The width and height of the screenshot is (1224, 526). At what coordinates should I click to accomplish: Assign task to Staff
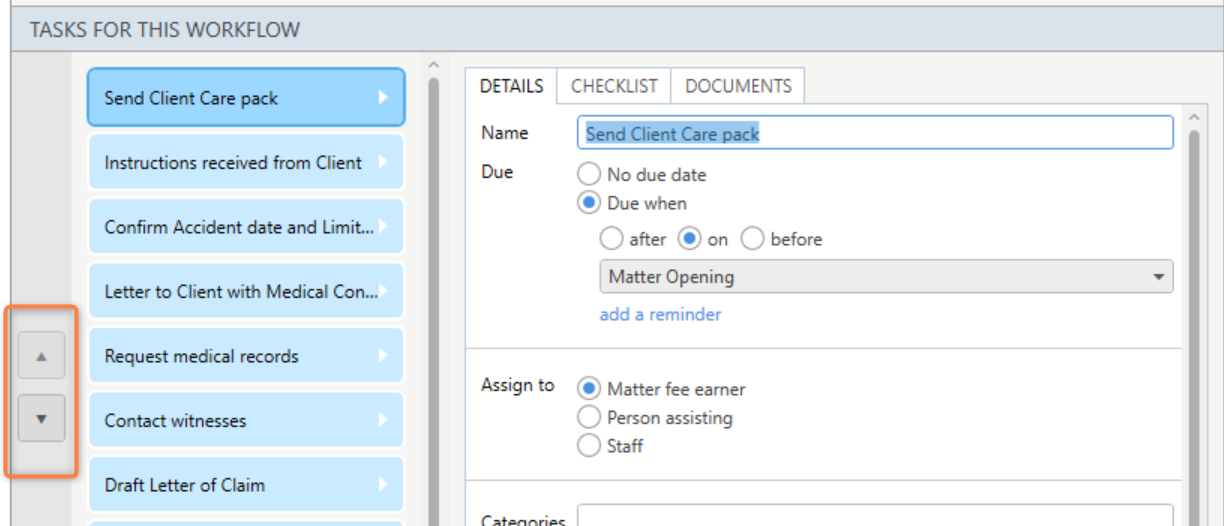pos(589,446)
